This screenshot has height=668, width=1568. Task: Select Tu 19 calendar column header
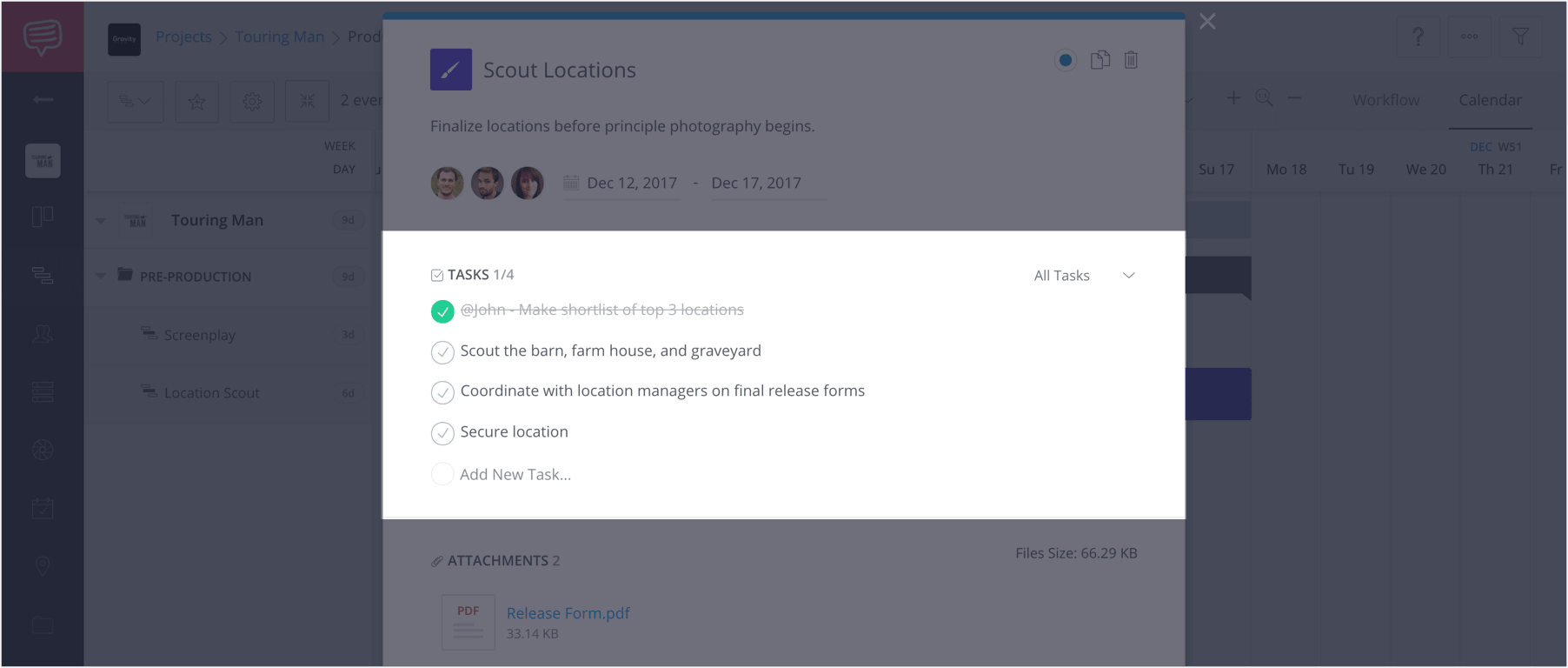pos(1356,170)
